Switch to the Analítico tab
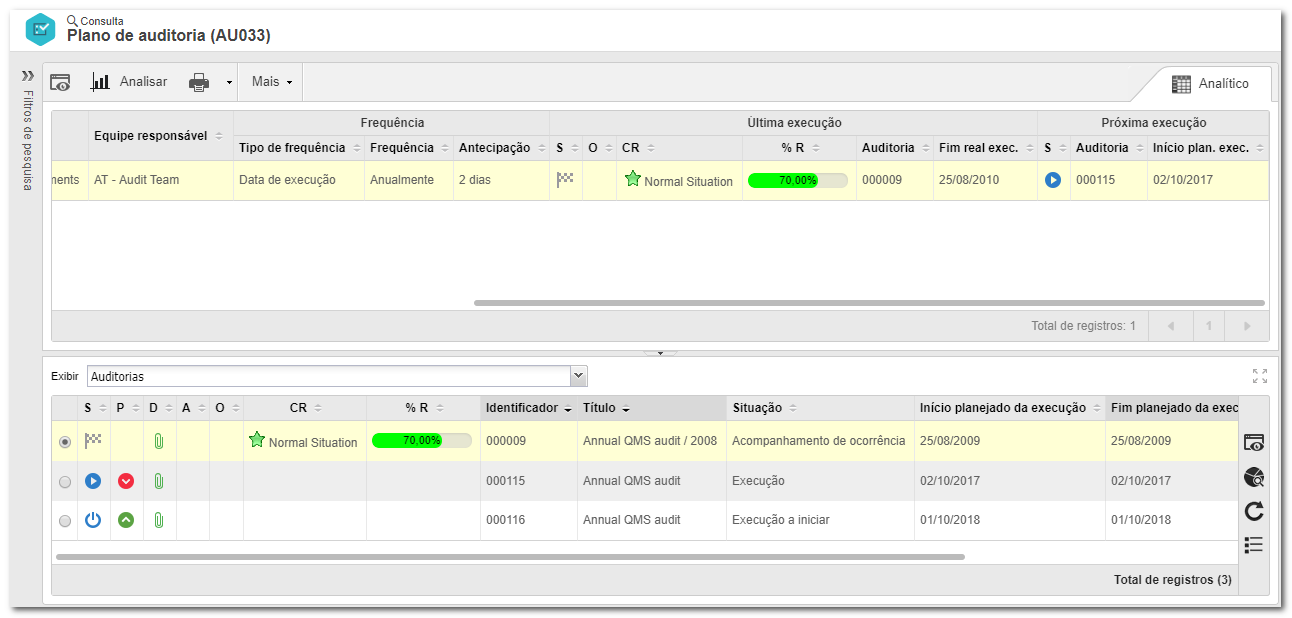The width and height of the screenshot is (1292, 618). pyautogui.click(x=1209, y=84)
